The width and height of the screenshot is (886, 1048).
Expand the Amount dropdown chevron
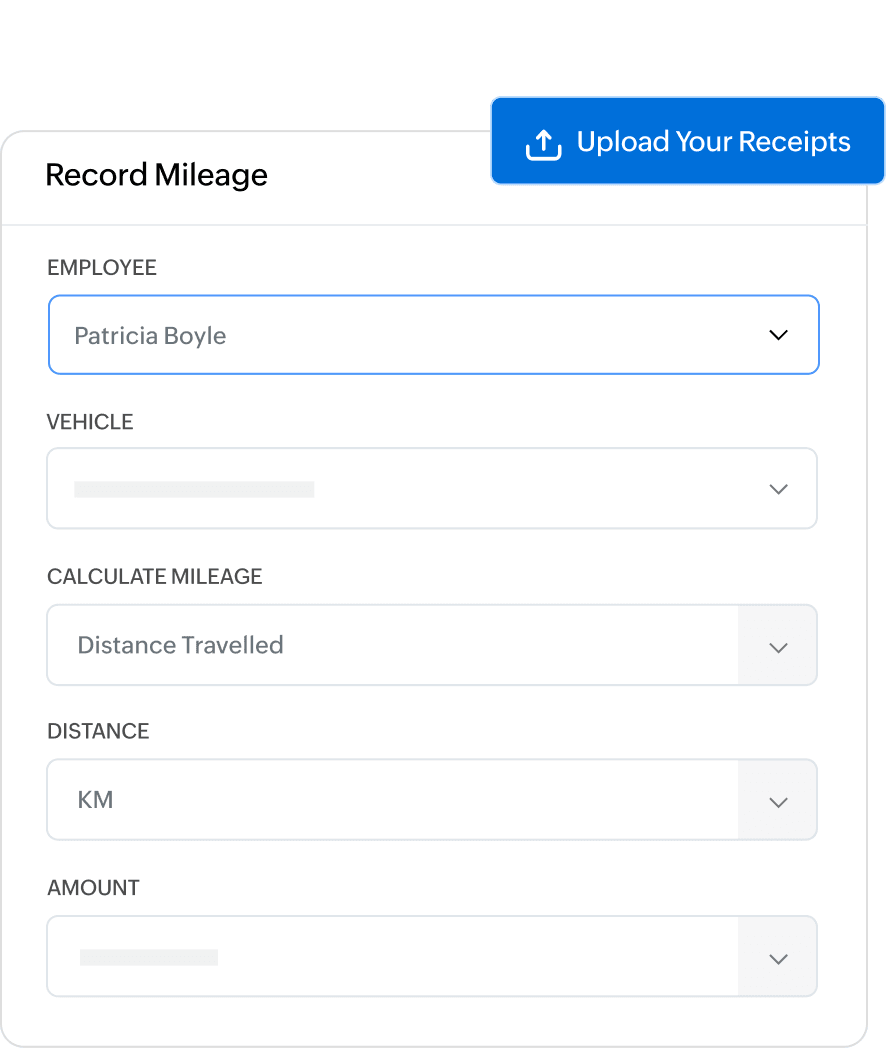778,958
